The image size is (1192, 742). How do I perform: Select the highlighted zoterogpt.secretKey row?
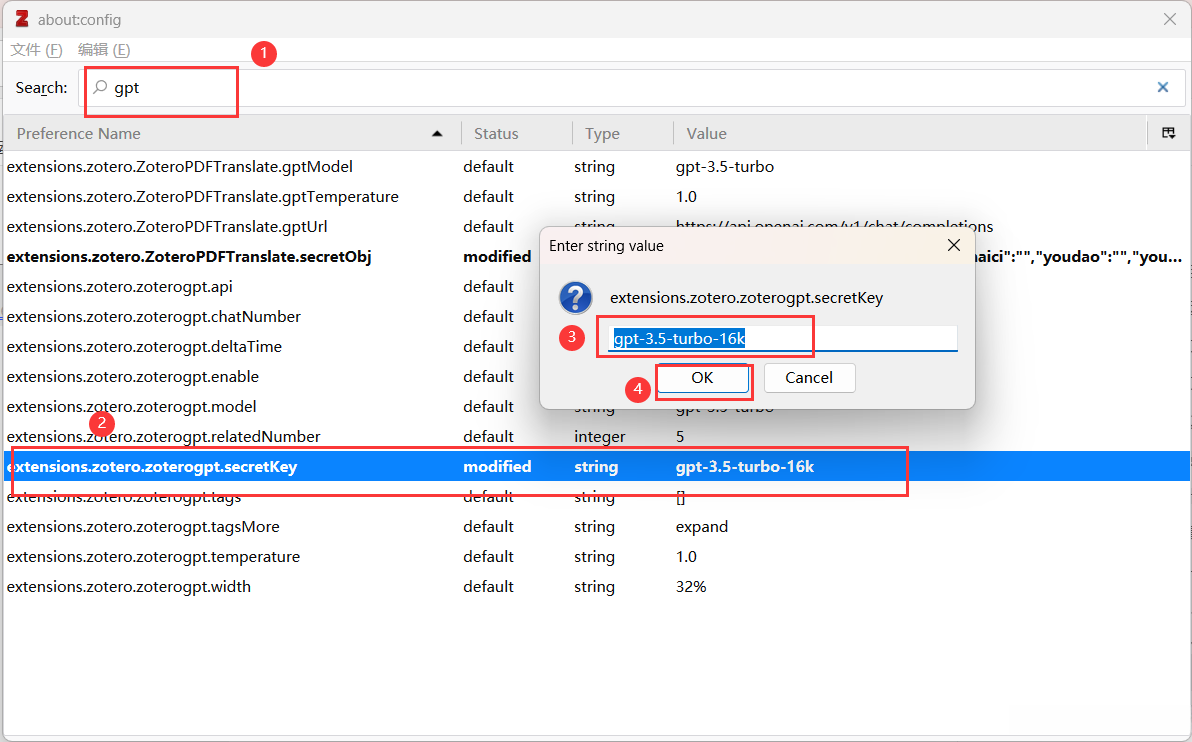[596, 467]
